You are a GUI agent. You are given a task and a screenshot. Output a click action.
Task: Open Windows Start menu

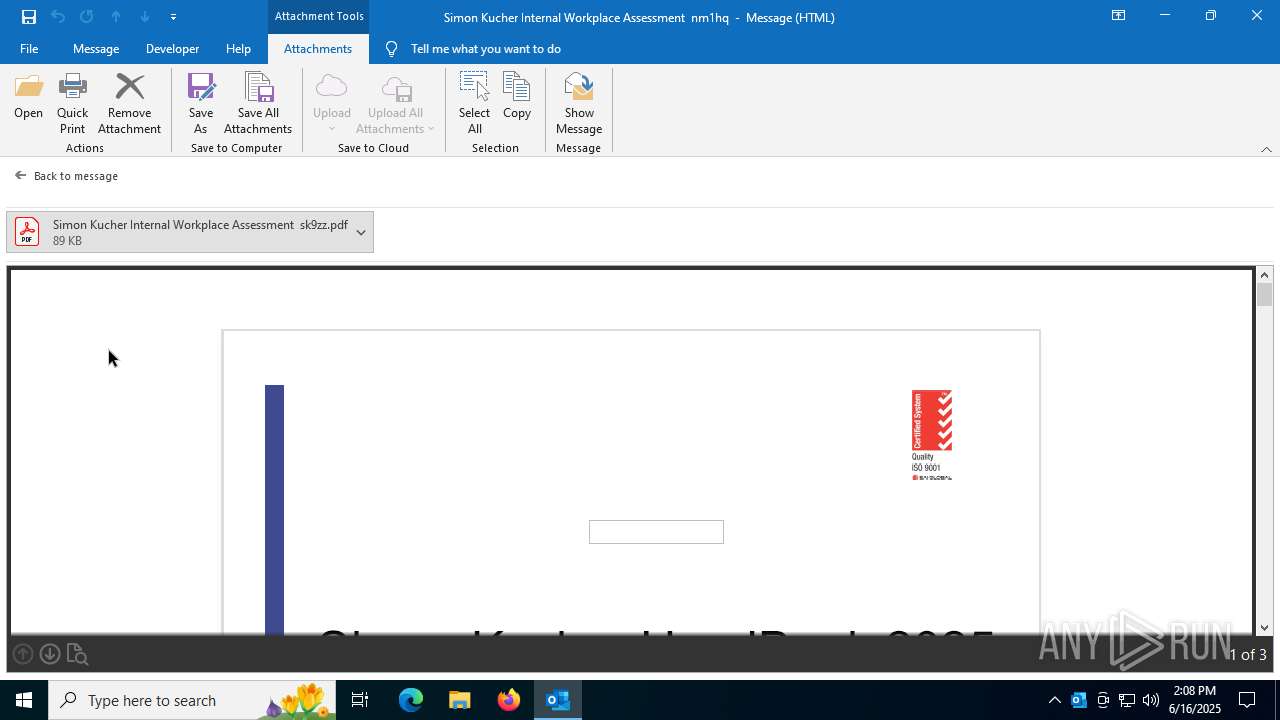(24, 700)
